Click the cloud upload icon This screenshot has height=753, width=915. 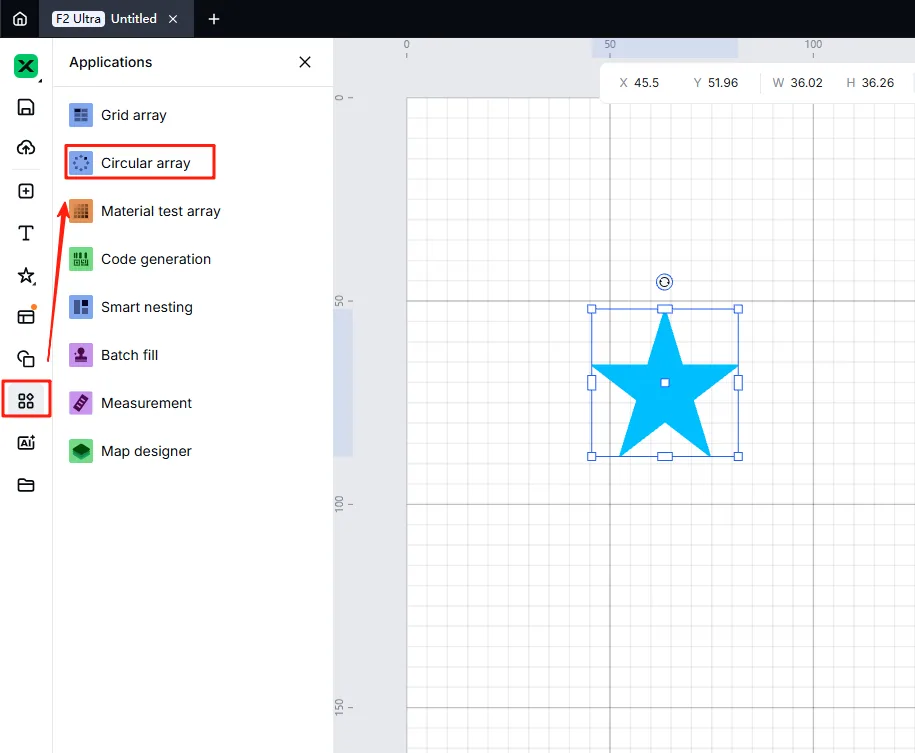(26, 148)
